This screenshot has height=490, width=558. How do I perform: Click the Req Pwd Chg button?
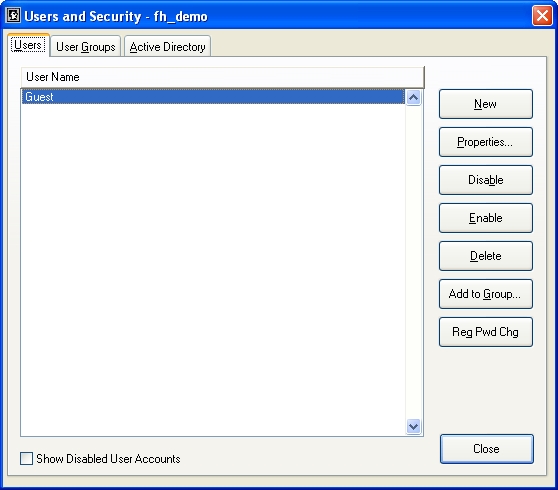tap(486, 332)
